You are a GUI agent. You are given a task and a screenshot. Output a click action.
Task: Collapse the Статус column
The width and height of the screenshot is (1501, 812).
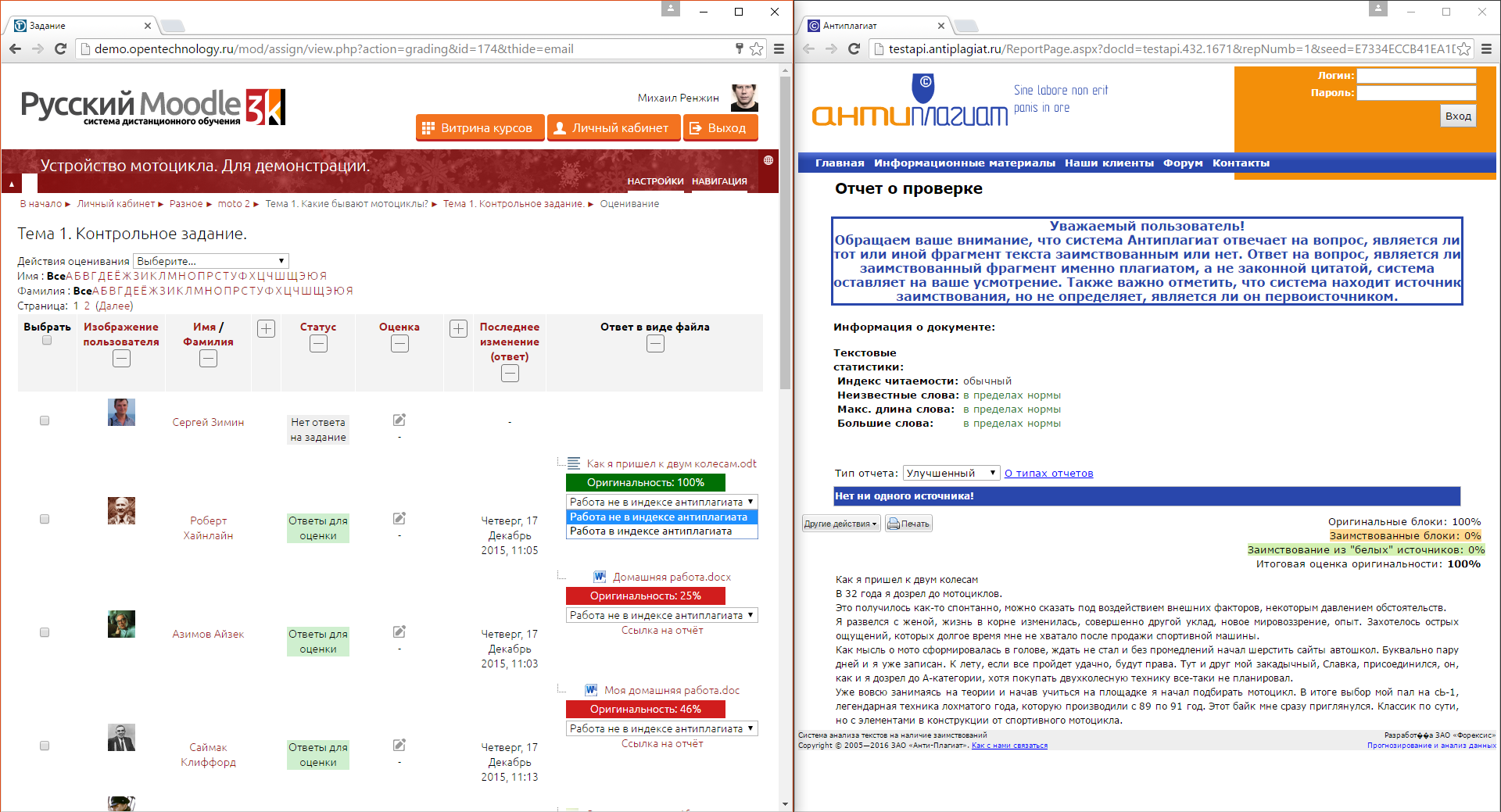click(x=318, y=344)
